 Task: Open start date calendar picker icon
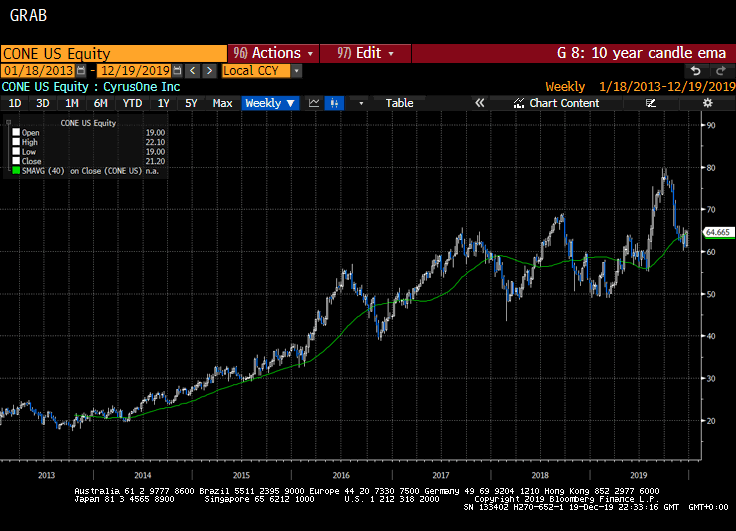81,71
